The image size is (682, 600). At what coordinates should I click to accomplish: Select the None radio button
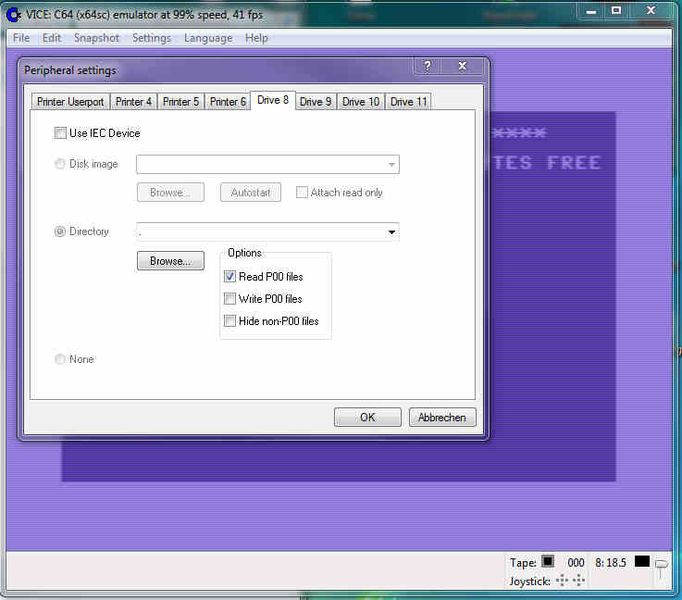coord(60,359)
